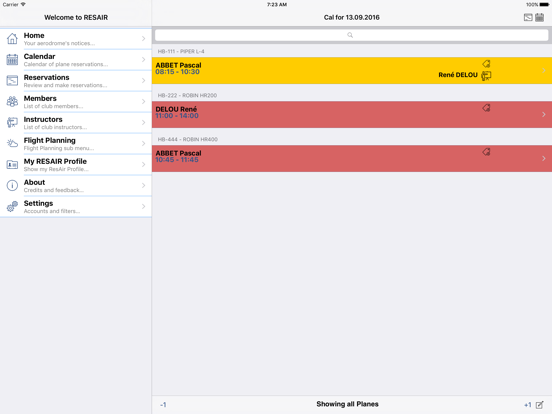Click the edit compose icon at bottom right
Viewport: 552px width, 414px height.
[x=540, y=405]
